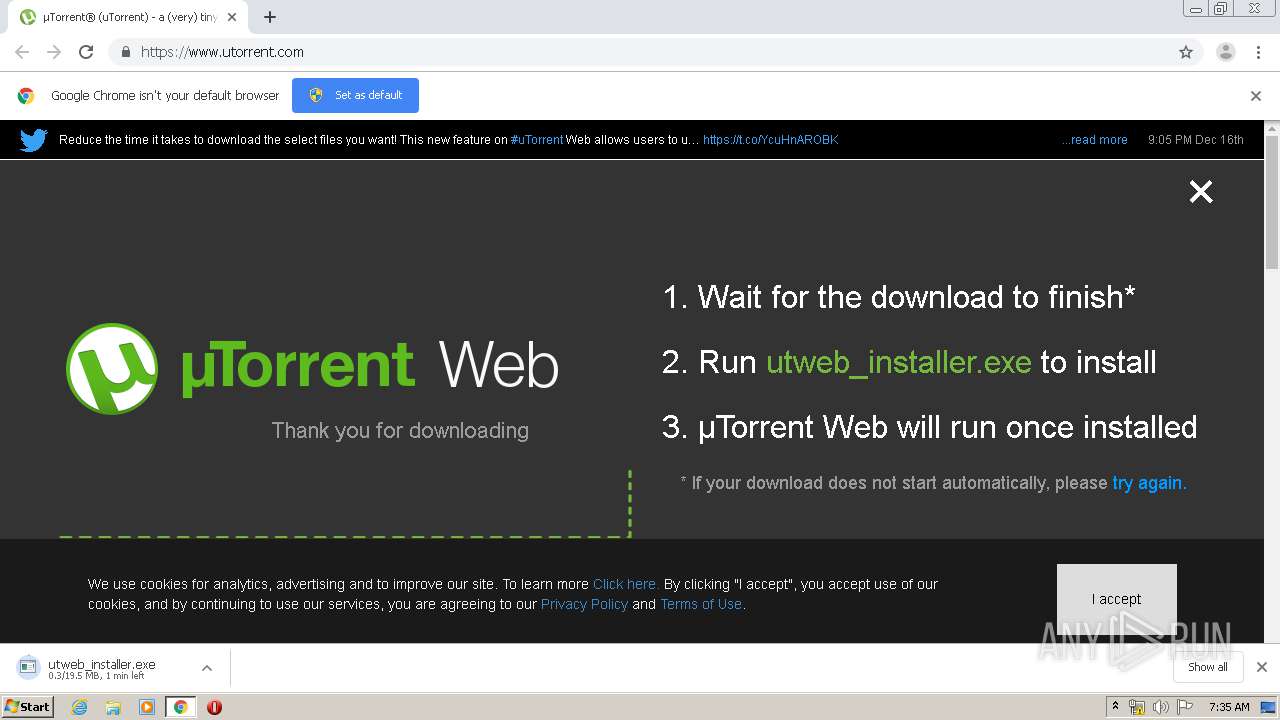
Task: Open Windows Explorer folder icon in taskbar
Action: 113,707
